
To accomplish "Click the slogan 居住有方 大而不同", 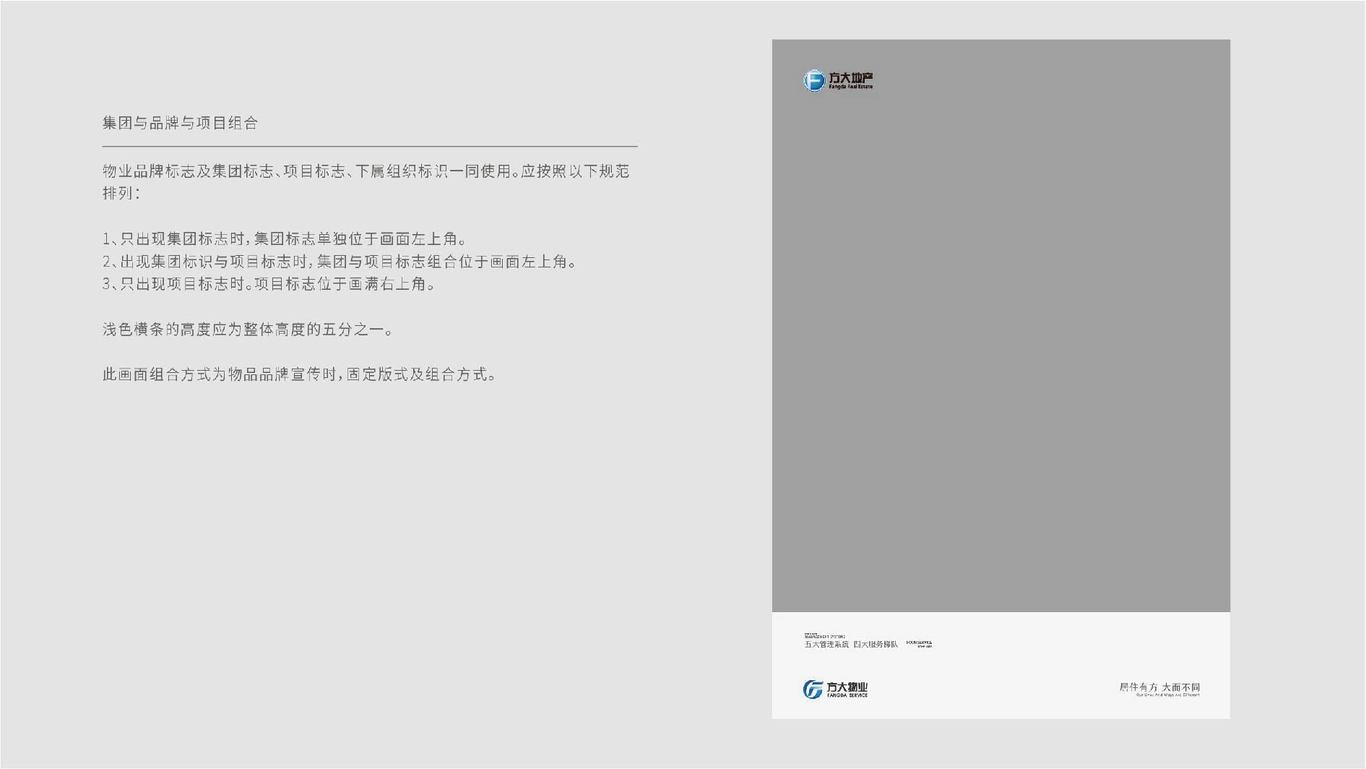I will pyautogui.click(x=1159, y=687).
